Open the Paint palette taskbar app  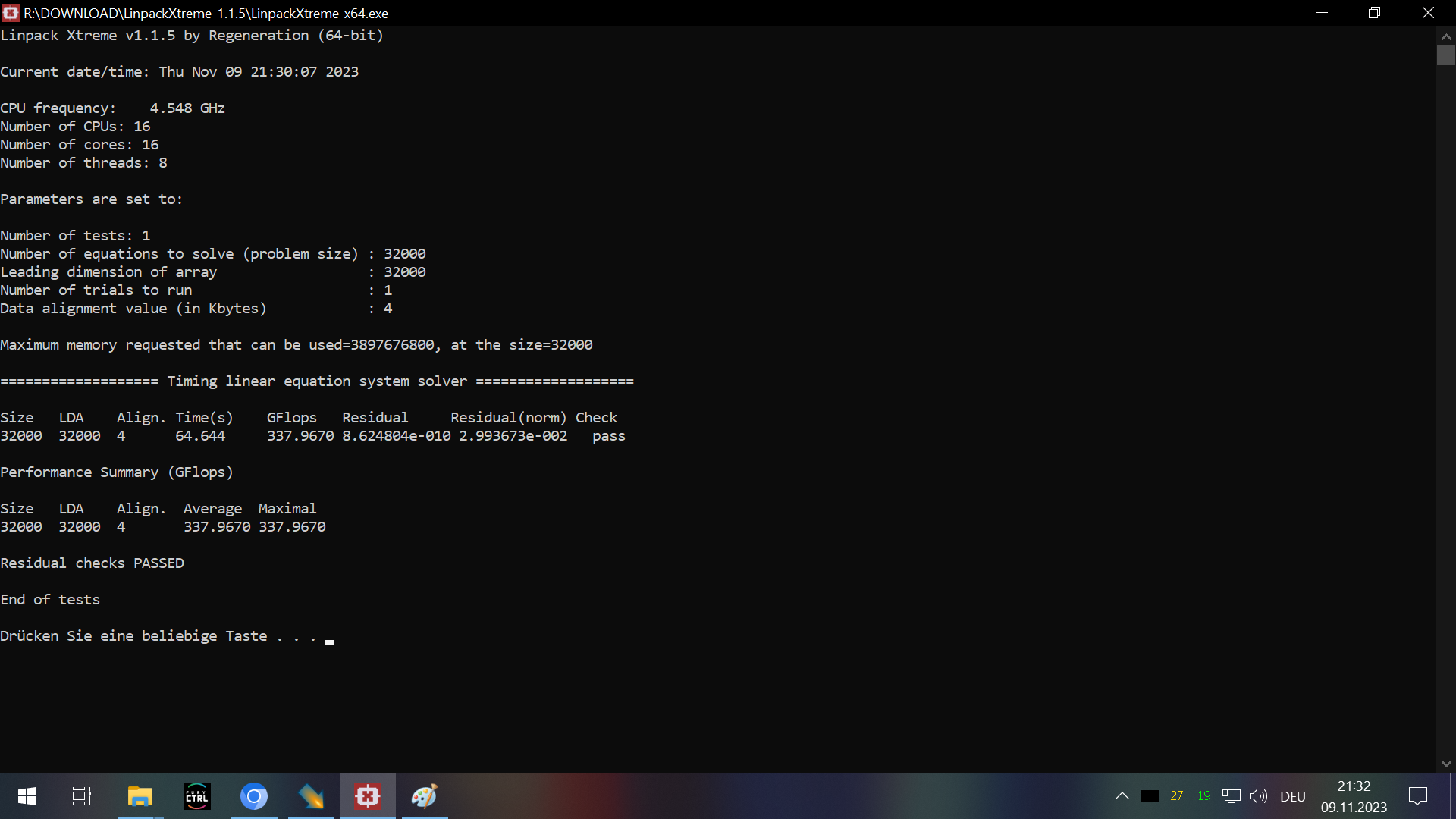point(425,796)
